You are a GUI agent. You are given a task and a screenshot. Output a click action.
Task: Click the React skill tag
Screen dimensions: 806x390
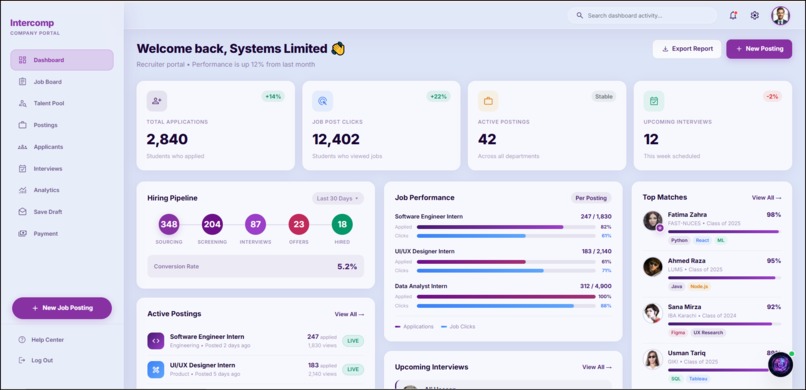(702, 240)
